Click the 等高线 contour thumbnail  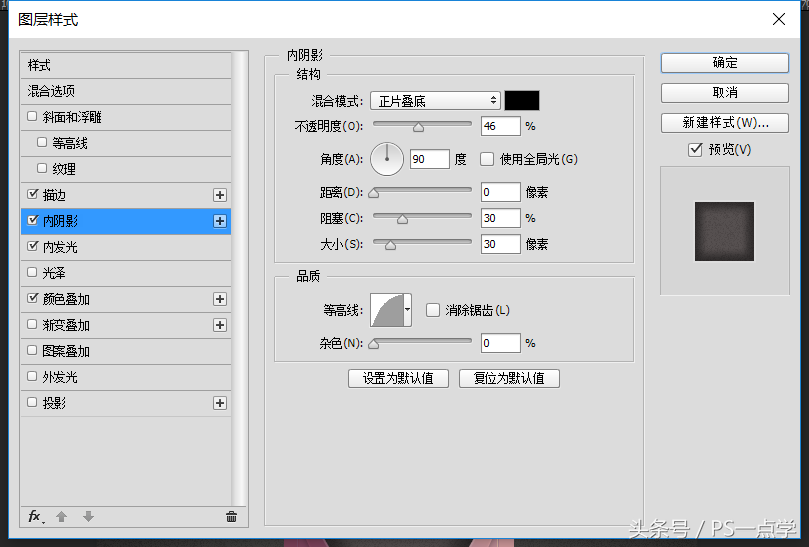click(x=387, y=310)
